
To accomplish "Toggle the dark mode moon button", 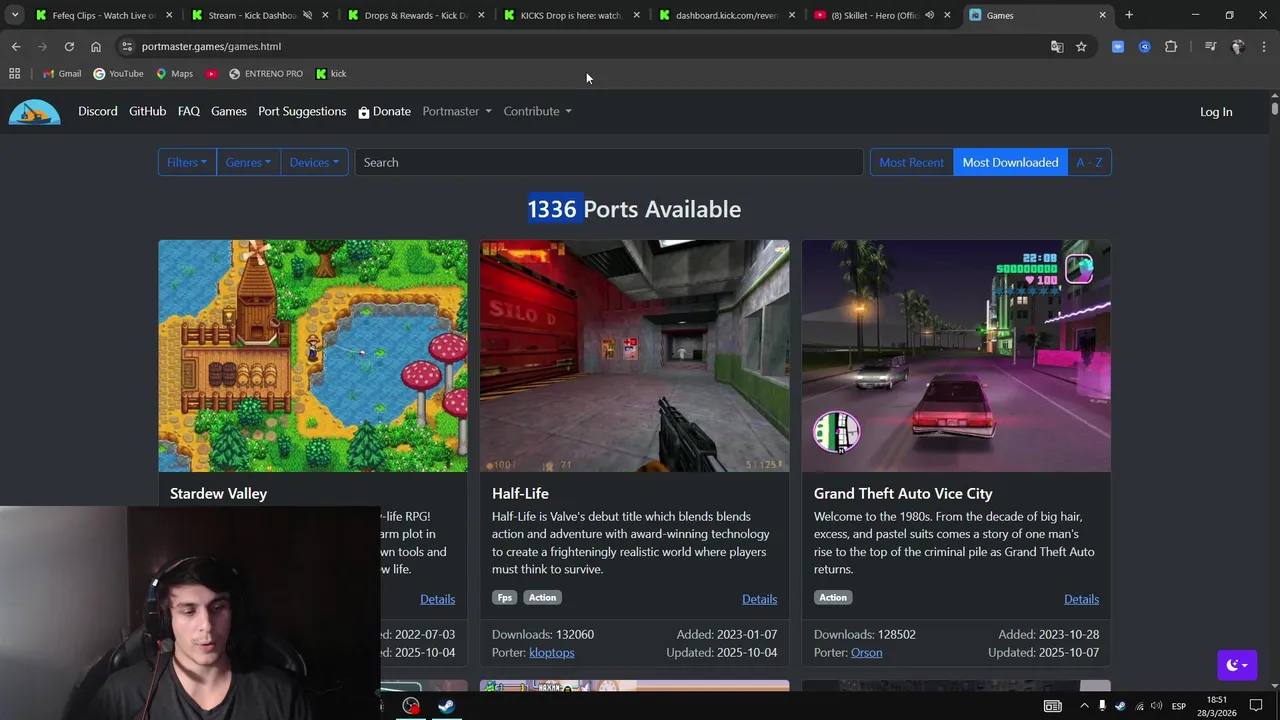I will [1237, 665].
